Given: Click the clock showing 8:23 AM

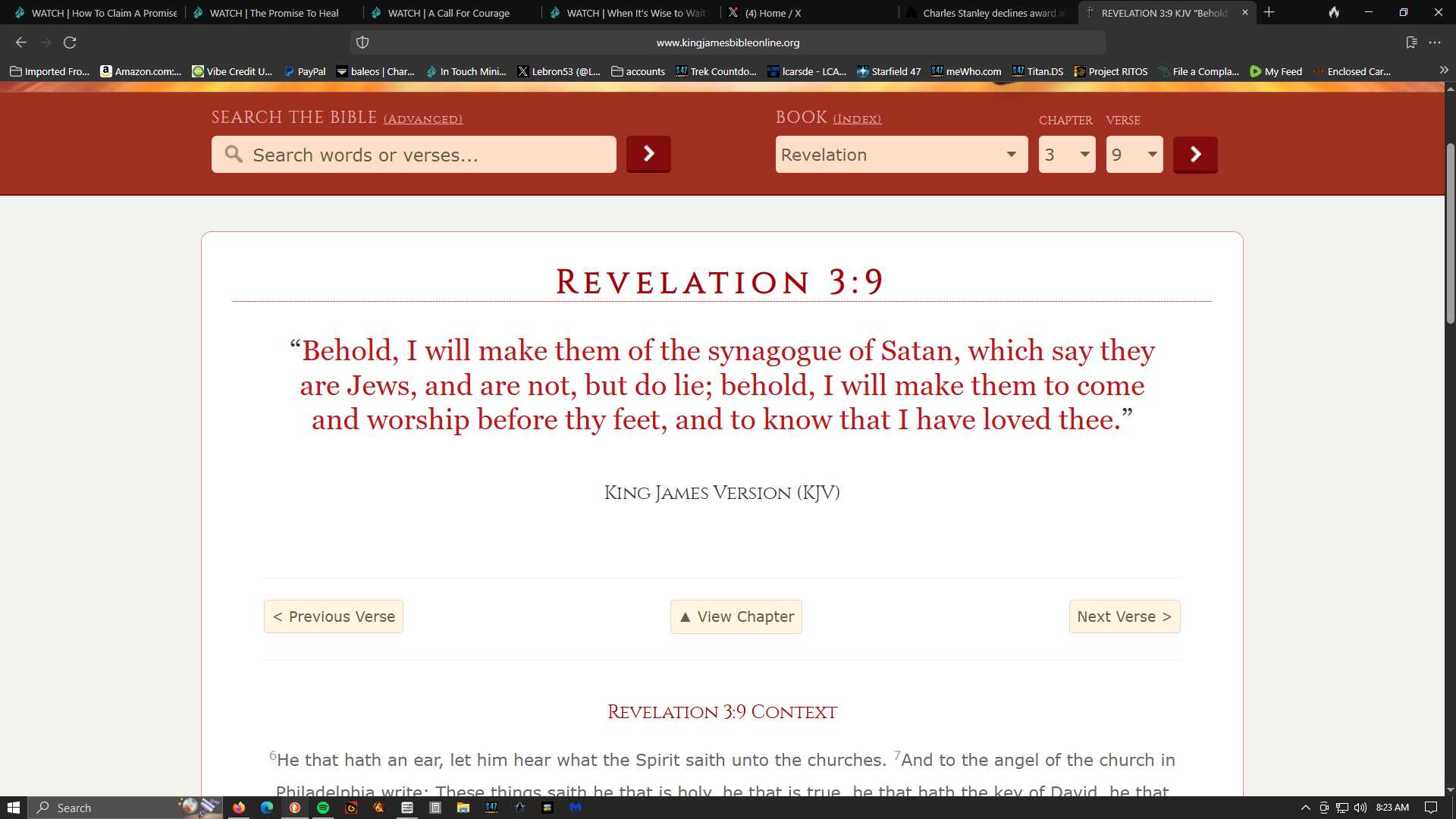Looking at the screenshot, I should 1392,808.
